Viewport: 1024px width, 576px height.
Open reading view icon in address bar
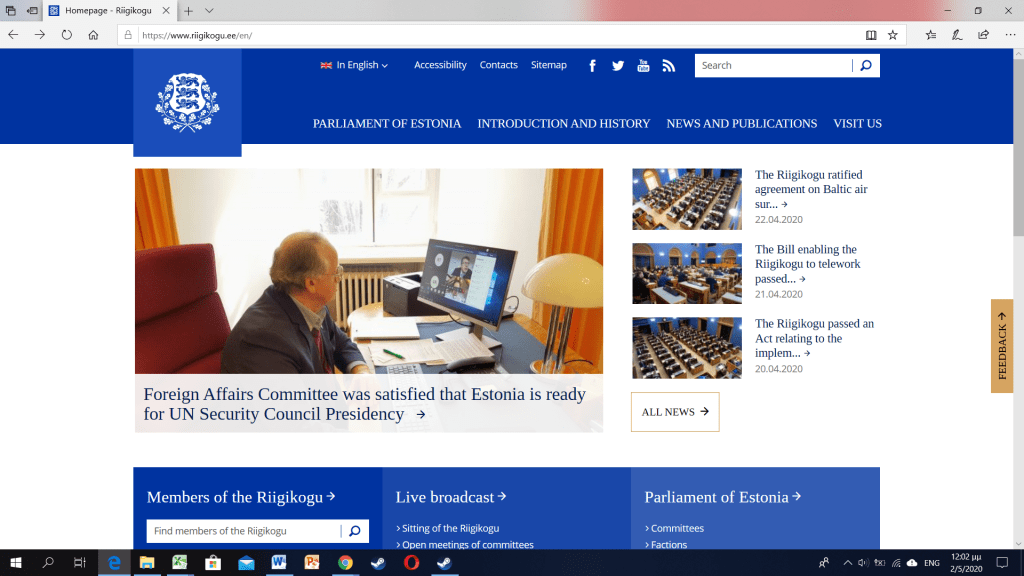point(871,34)
